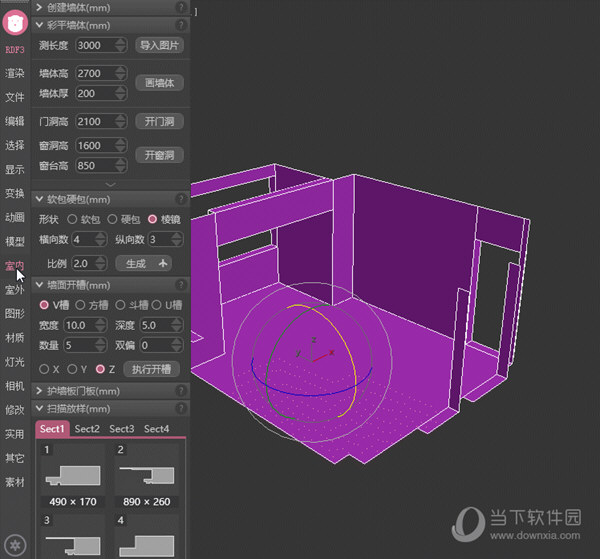
Task: Click help icon for 创建墙体 section
Action: coord(181,7)
